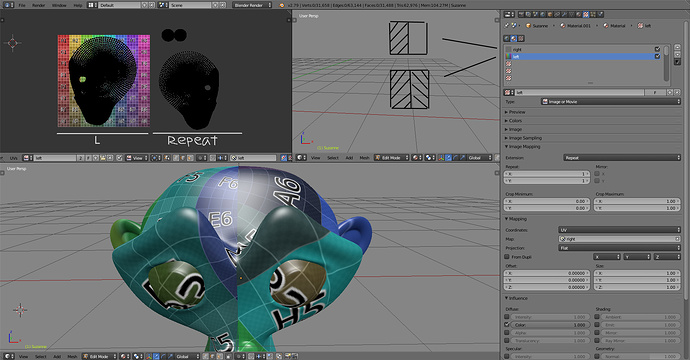Open the Edit Mode dropdown in bottom viewport
The height and width of the screenshot is (360, 690).
(100, 356)
